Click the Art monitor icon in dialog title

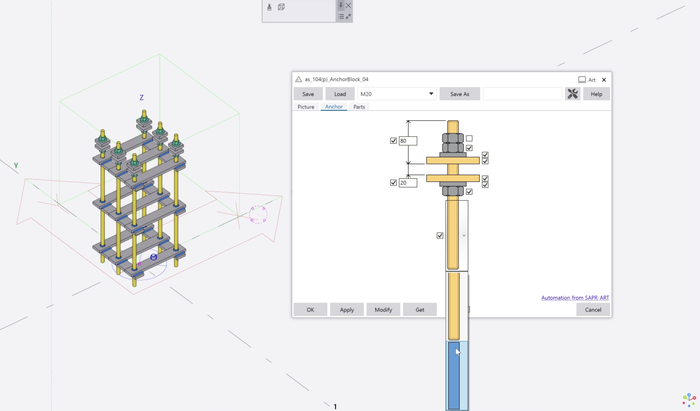pyautogui.click(x=582, y=80)
